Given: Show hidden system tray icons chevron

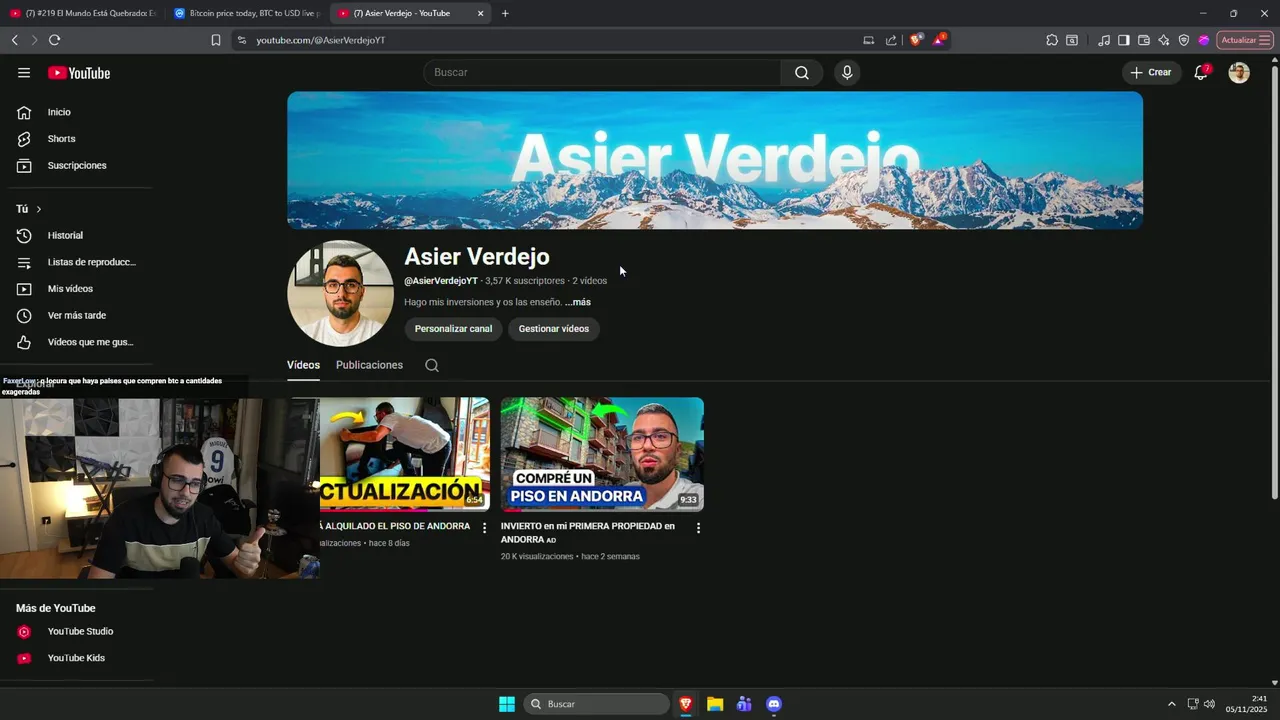Looking at the screenshot, I should coord(1172,704).
